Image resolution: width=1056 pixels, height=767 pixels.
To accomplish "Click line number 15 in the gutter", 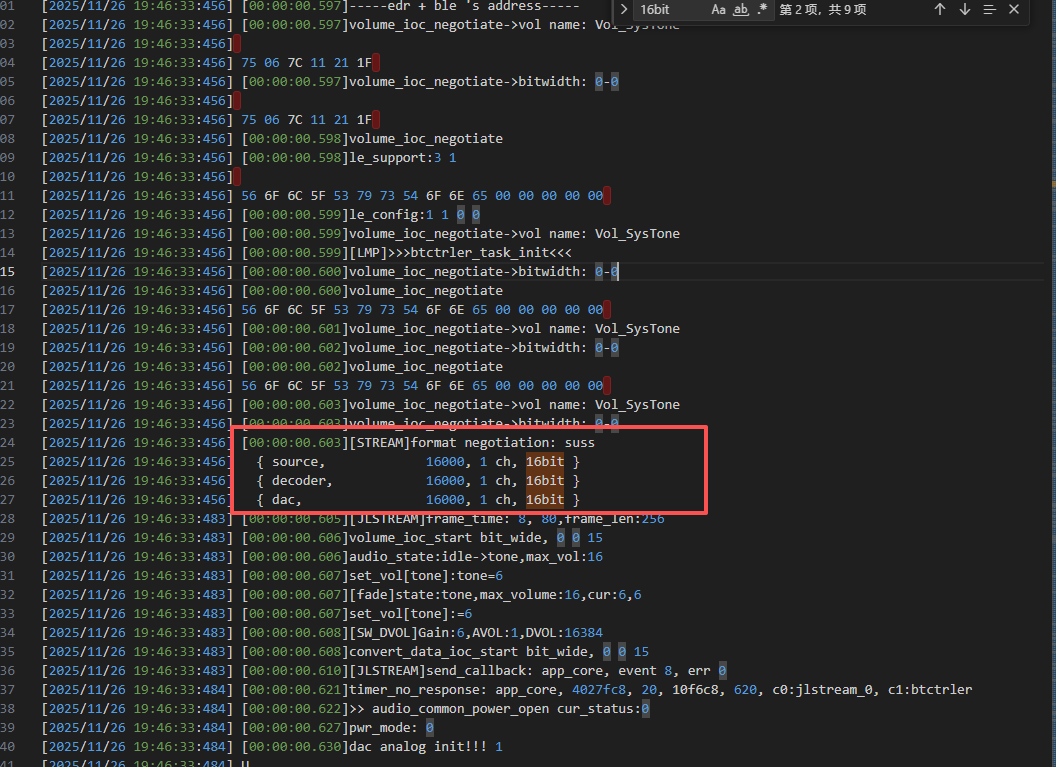I will tap(7, 271).
